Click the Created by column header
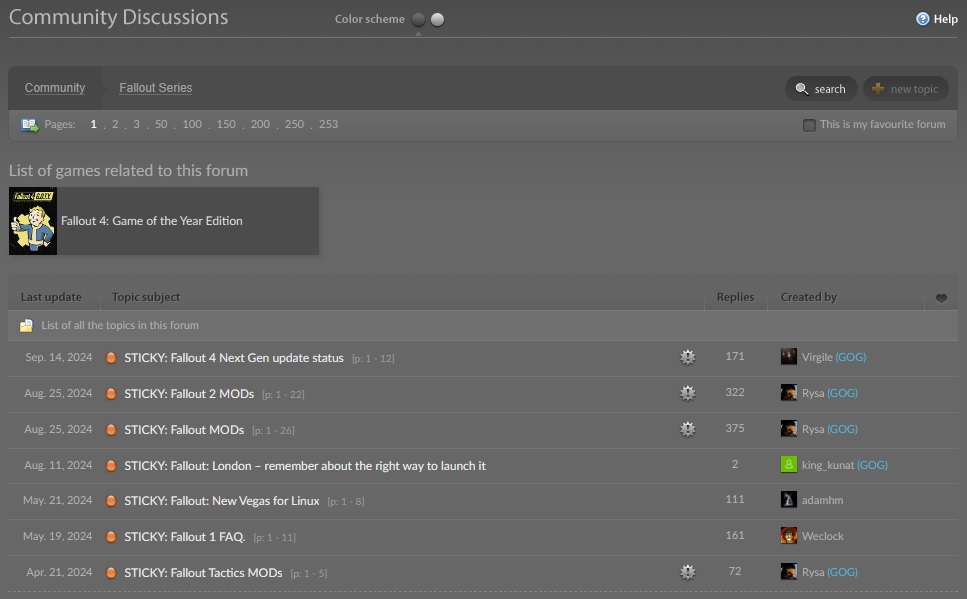This screenshot has width=967, height=599. click(x=809, y=297)
